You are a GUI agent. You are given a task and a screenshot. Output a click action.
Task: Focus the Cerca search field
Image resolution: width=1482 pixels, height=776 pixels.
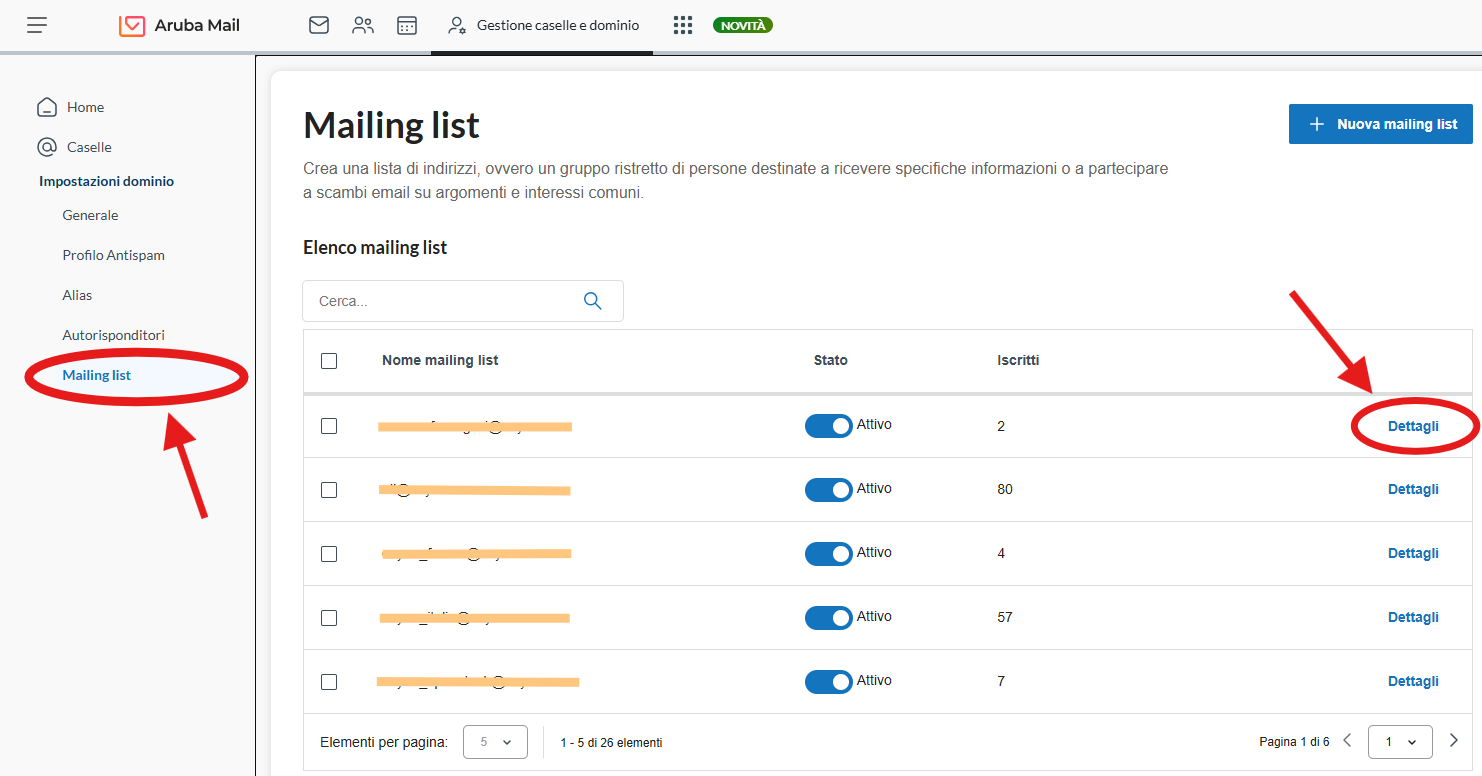463,301
